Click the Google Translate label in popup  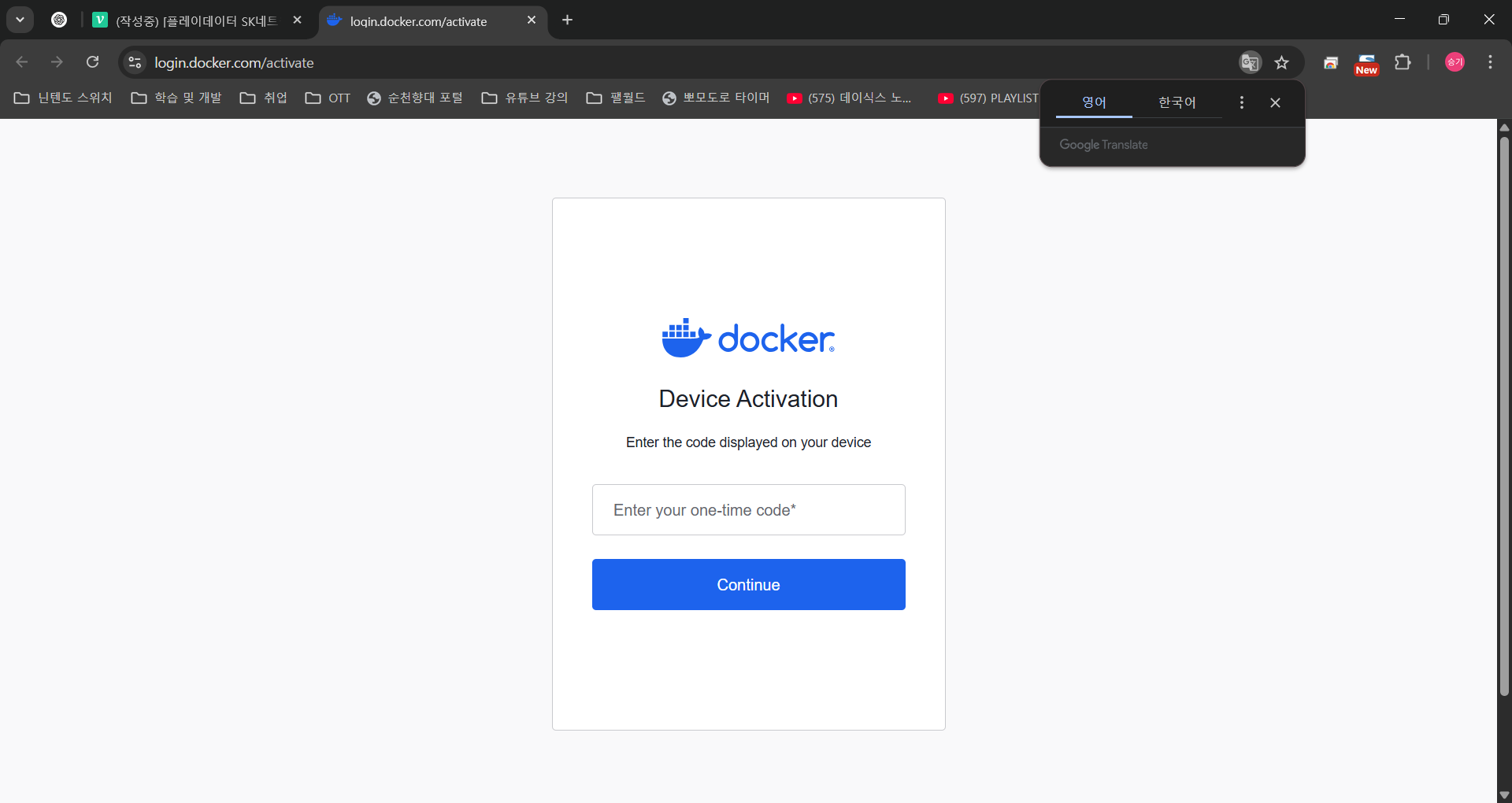(1103, 145)
